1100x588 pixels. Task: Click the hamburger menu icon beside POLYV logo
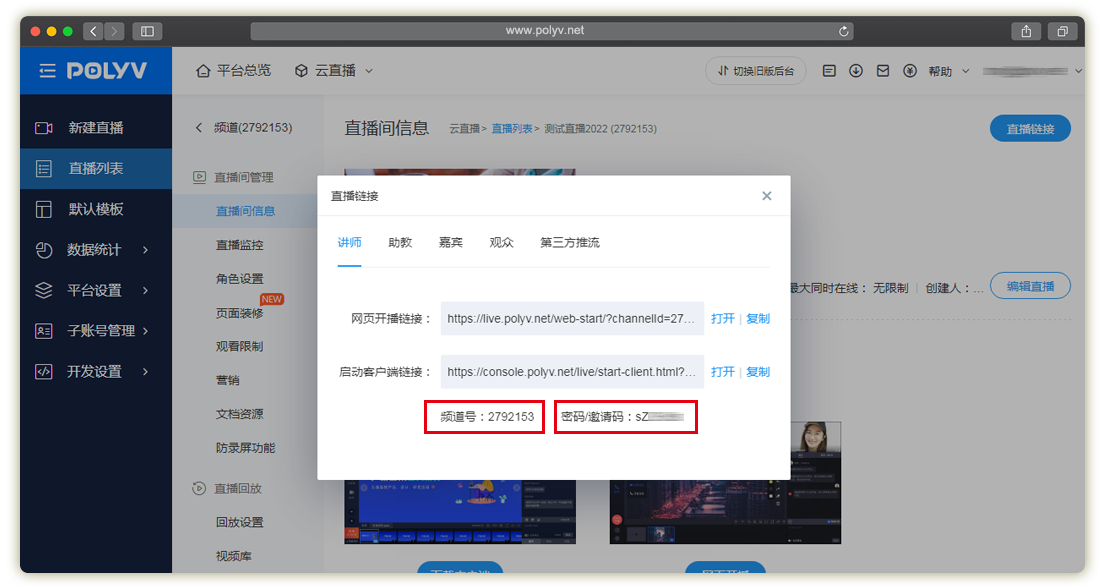[x=48, y=71]
